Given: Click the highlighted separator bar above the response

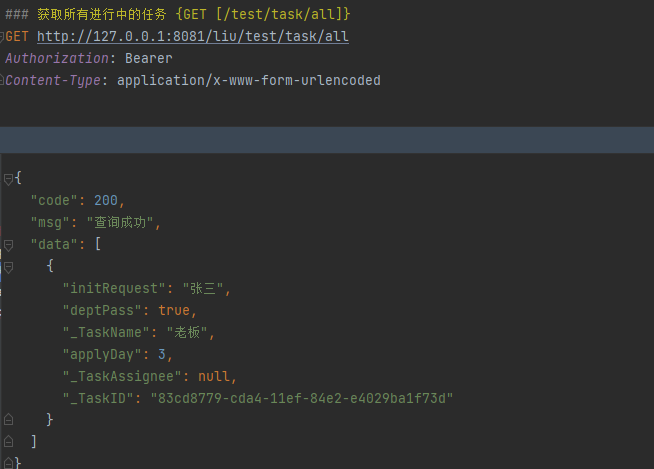Looking at the screenshot, I should 327,140.
